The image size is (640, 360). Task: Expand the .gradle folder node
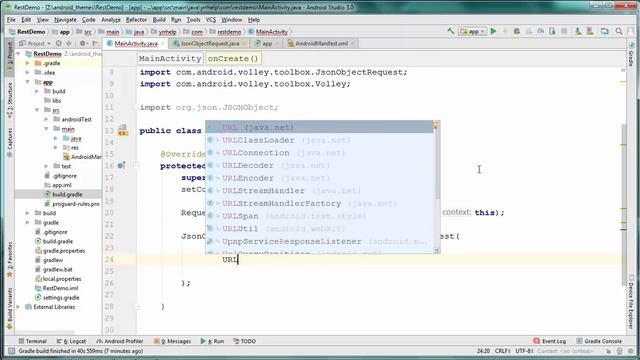point(28,63)
